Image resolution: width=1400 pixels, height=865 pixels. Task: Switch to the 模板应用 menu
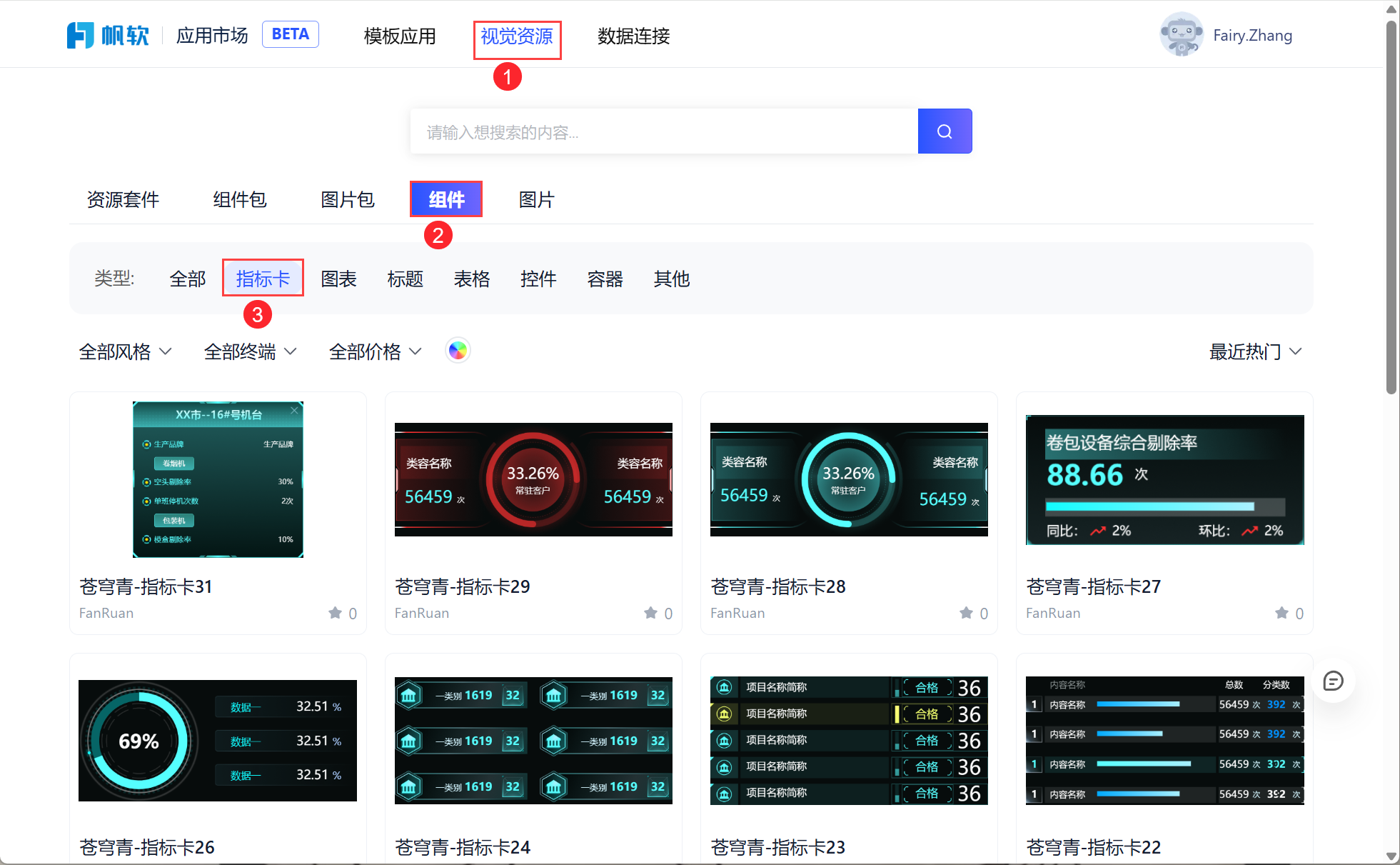pyautogui.click(x=400, y=36)
